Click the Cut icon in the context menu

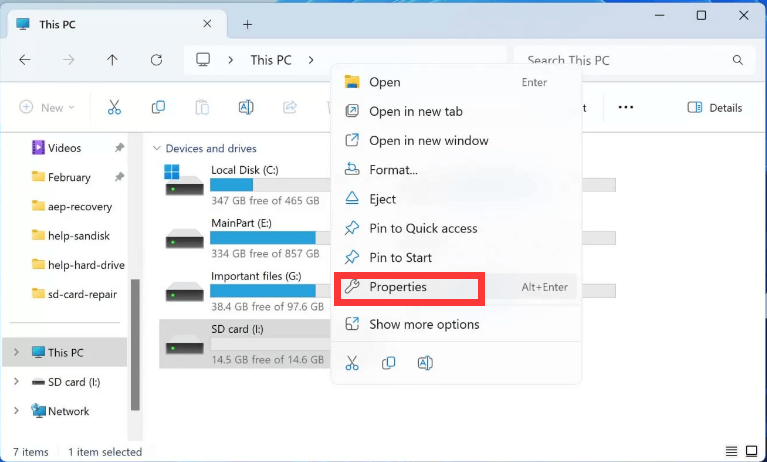click(x=352, y=363)
